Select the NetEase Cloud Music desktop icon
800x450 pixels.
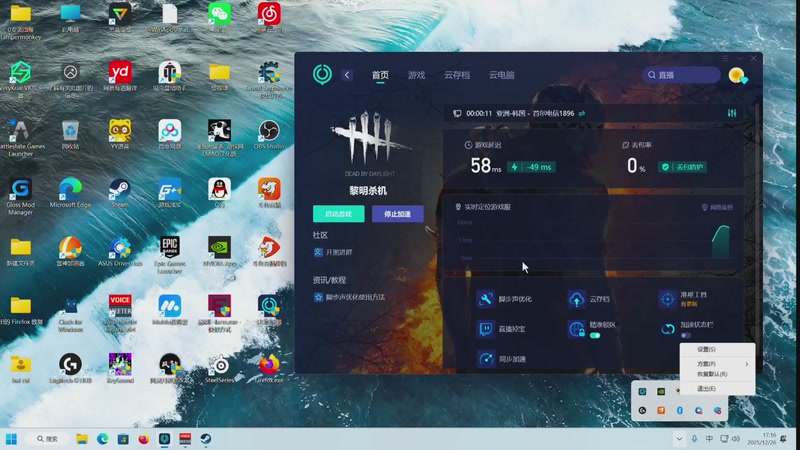[x=269, y=17]
